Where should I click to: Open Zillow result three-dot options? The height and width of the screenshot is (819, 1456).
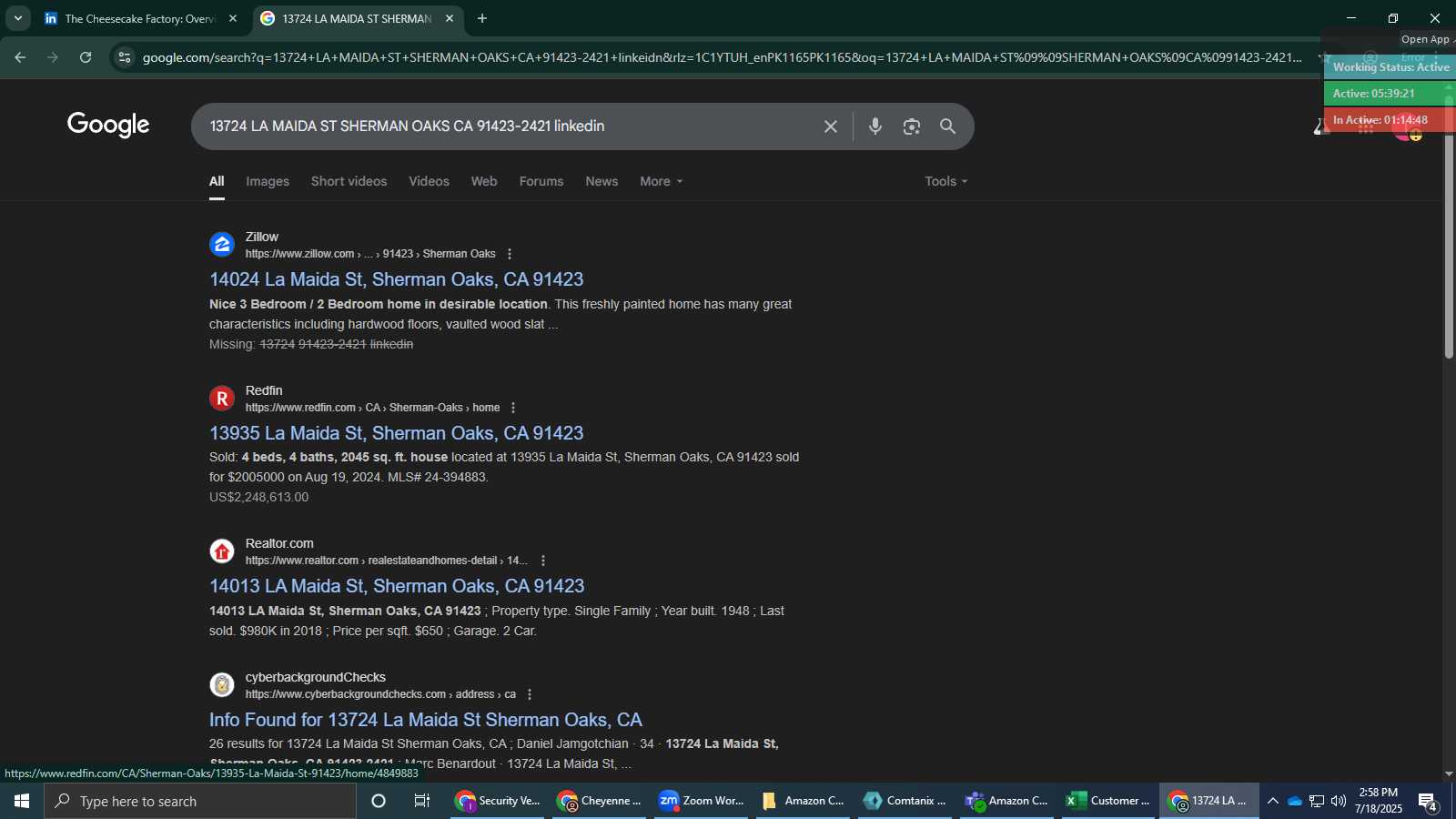[510, 254]
